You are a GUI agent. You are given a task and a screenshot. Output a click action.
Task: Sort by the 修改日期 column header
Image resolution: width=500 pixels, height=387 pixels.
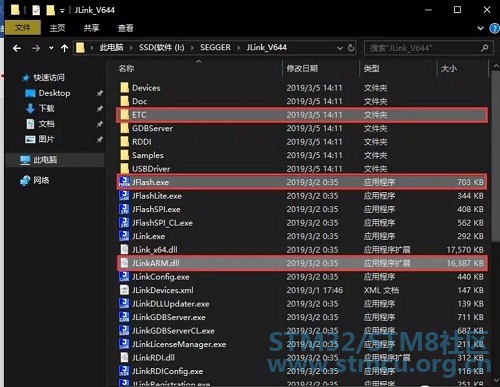[302, 69]
